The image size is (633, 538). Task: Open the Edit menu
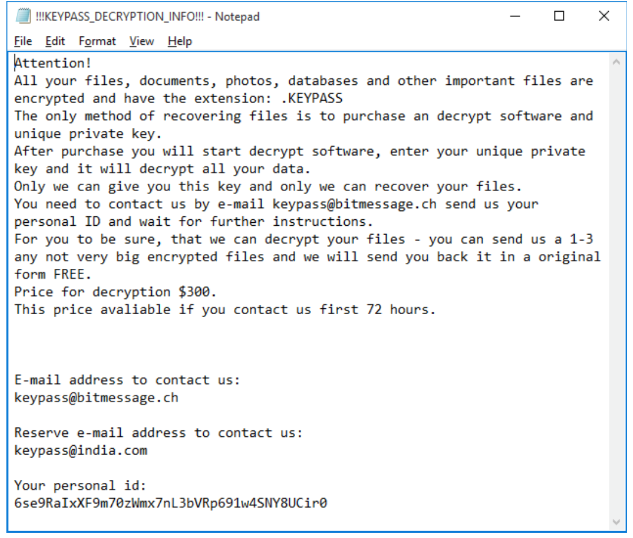pos(53,41)
